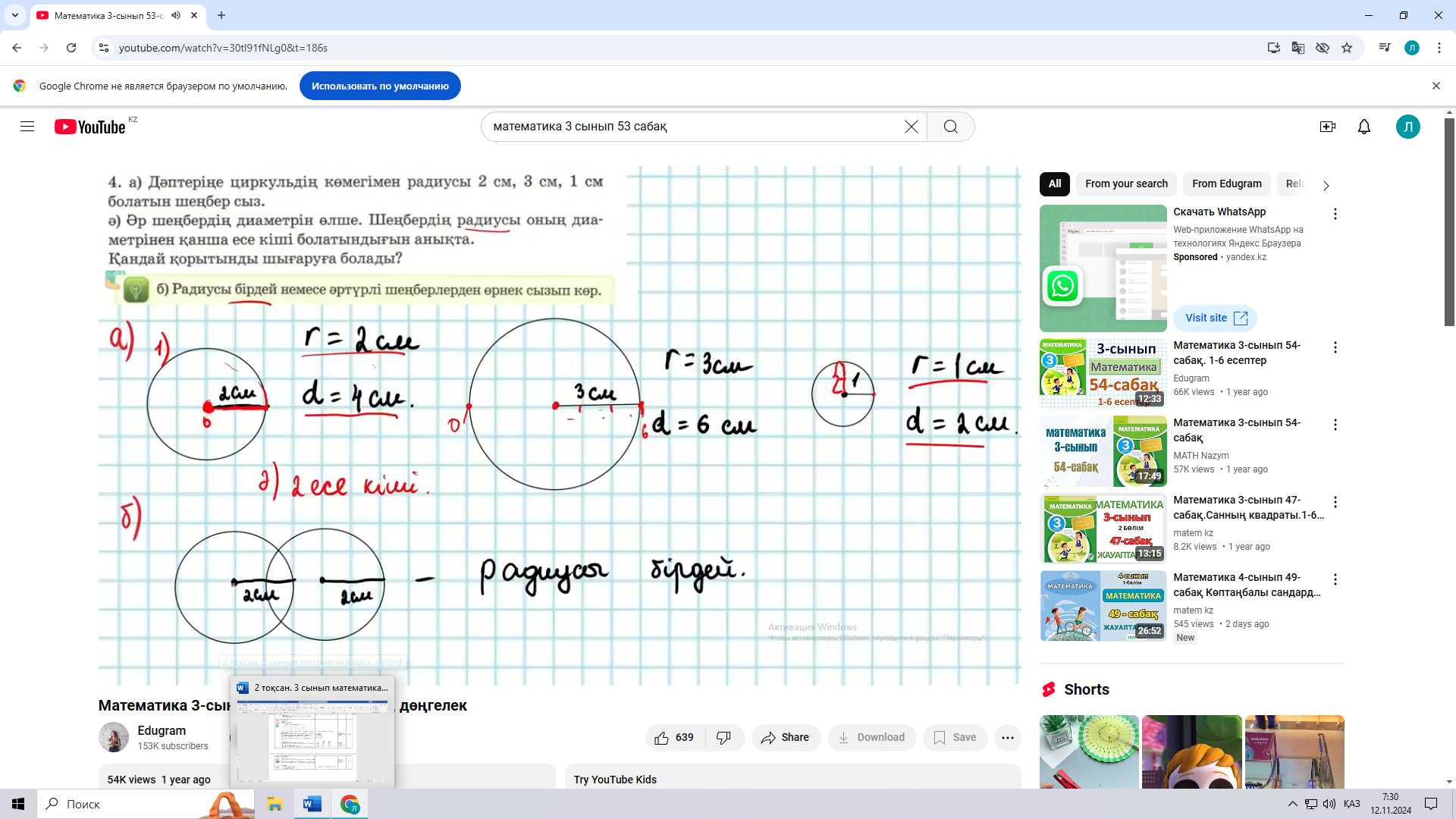Open the Create video icon
Image resolution: width=1456 pixels, height=819 pixels.
(1327, 127)
